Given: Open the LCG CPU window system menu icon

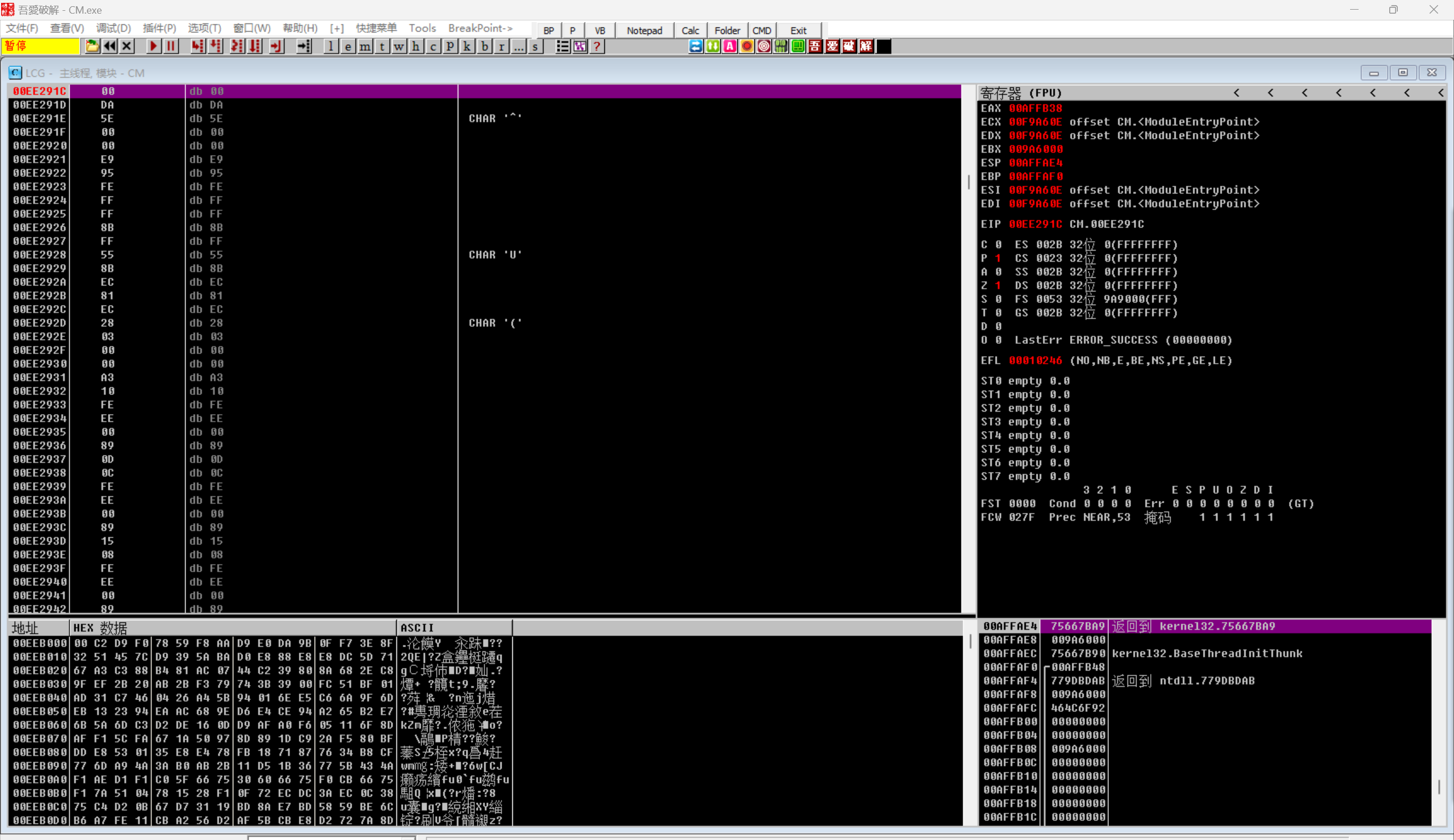Looking at the screenshot, I should coord(15,73).
